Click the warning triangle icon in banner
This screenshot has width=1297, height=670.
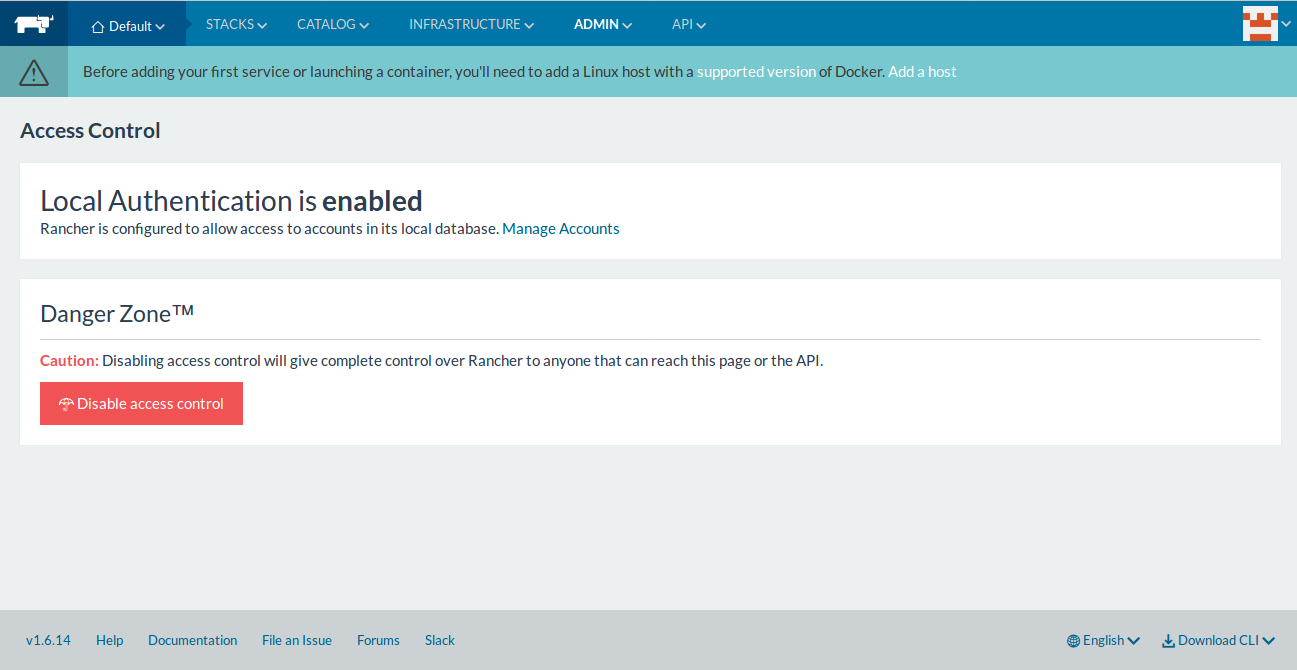point(34,72)
